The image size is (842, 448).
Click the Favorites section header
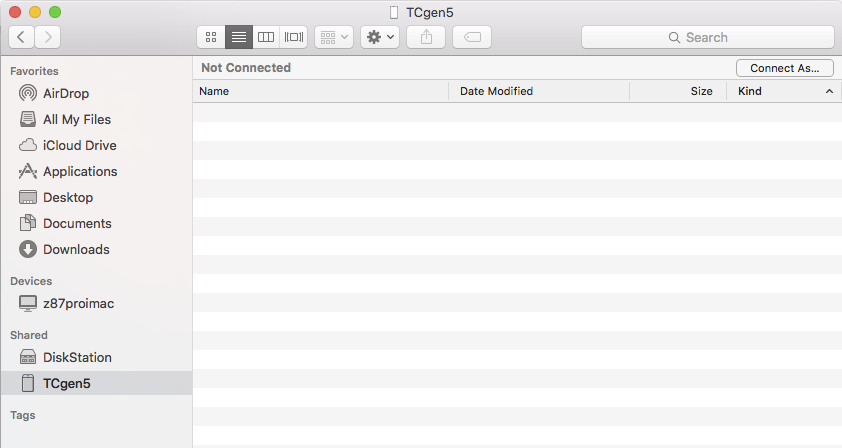[x=34, y=71]
